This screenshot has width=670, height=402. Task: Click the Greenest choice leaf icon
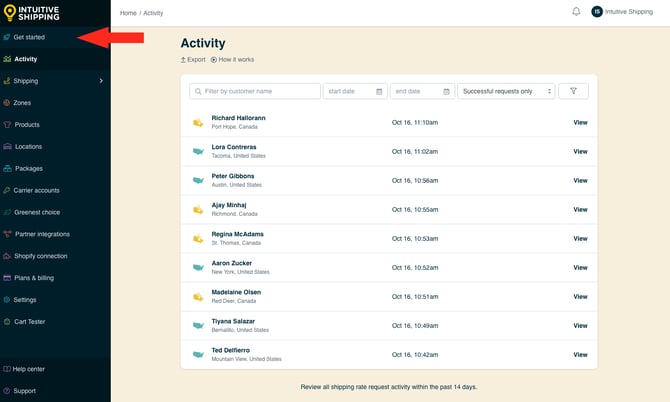[7, 212]
